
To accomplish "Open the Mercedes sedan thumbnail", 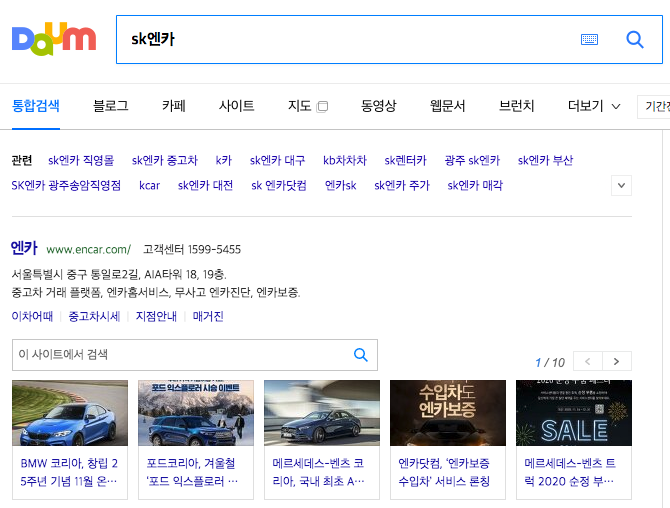I will coord(322,413).
